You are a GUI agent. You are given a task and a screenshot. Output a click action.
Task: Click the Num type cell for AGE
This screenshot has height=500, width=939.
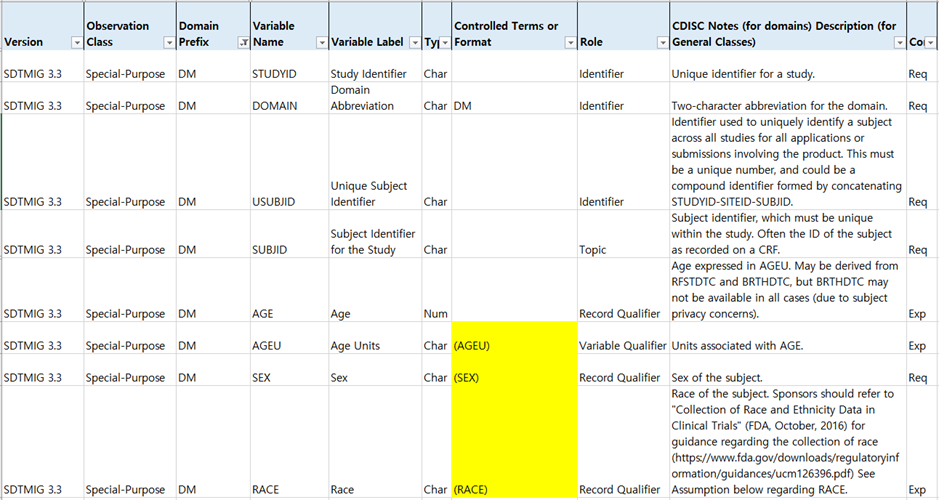click(436, 313)
